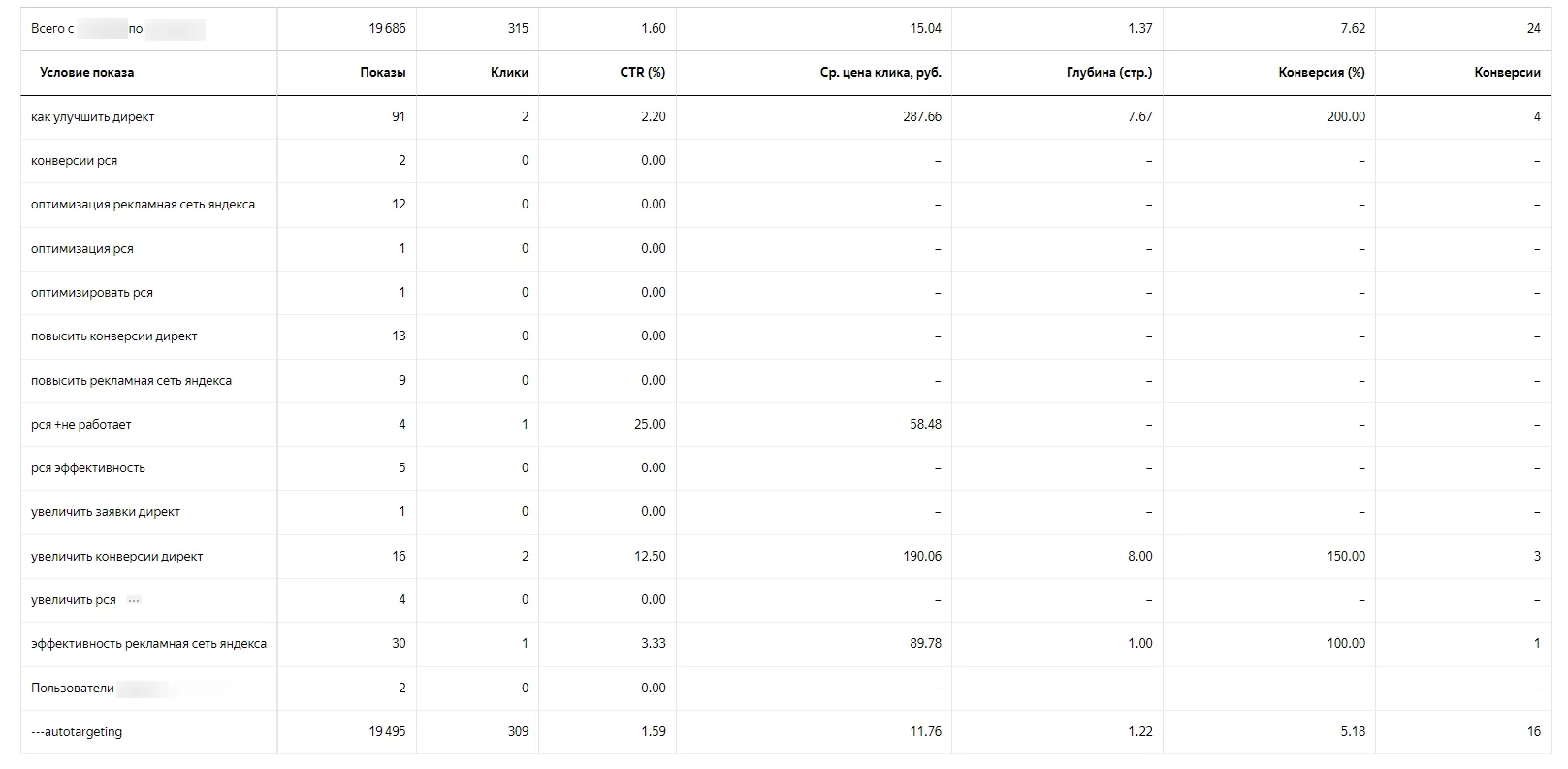Click the Глубина (стр.) column header
Image resolution: width=1568 pixels, height=769 pixels.
click(x=1109, y=73)
